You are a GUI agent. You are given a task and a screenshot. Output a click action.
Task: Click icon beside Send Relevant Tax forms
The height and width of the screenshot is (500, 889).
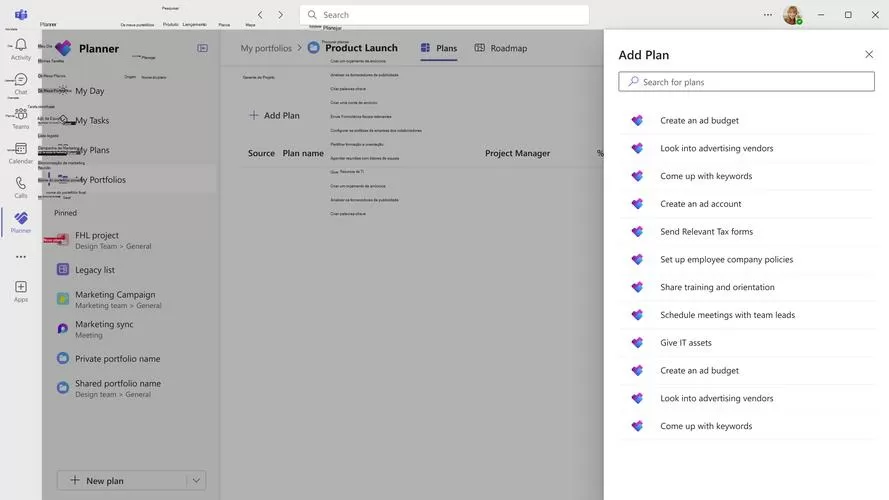point(637,231)
